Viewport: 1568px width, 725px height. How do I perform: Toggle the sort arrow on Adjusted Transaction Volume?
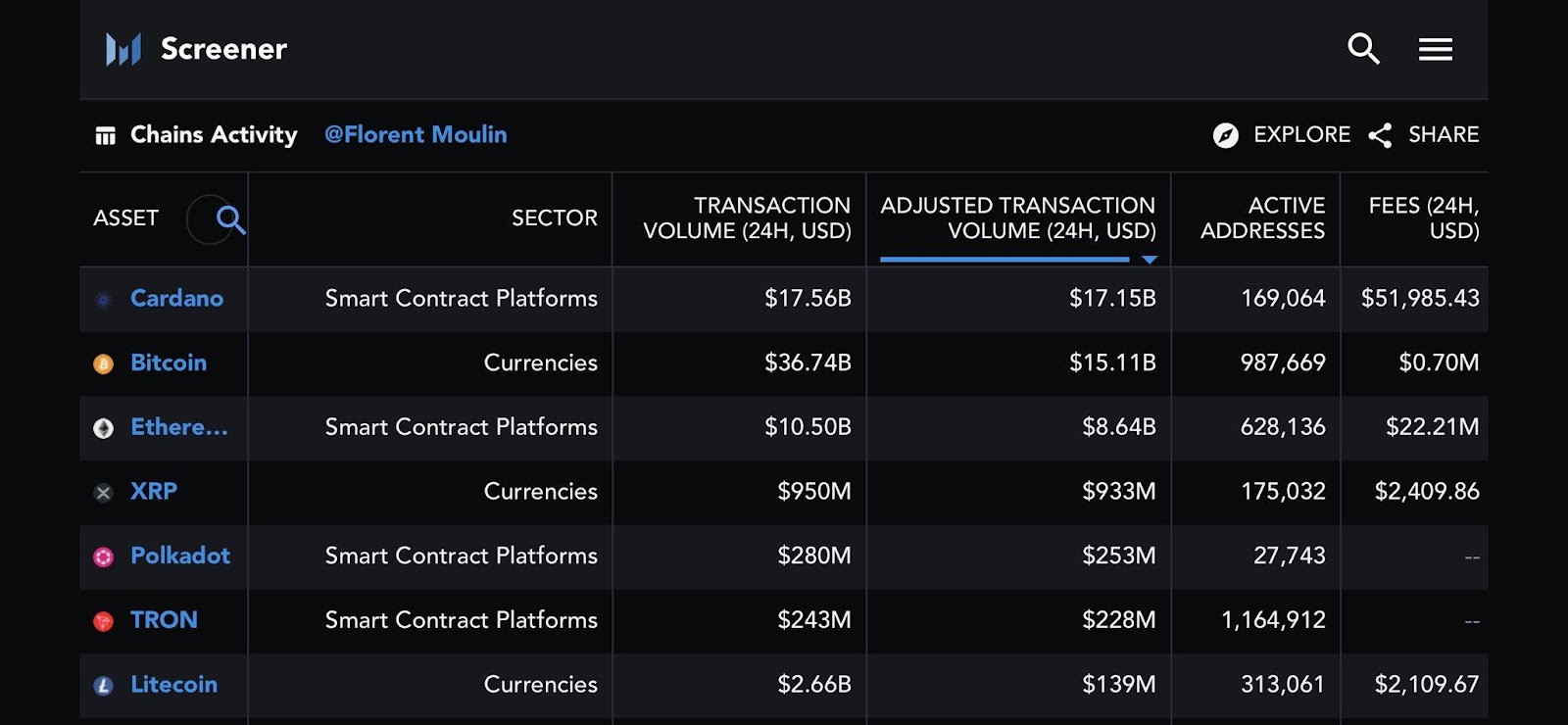[x=1150, y=260]
